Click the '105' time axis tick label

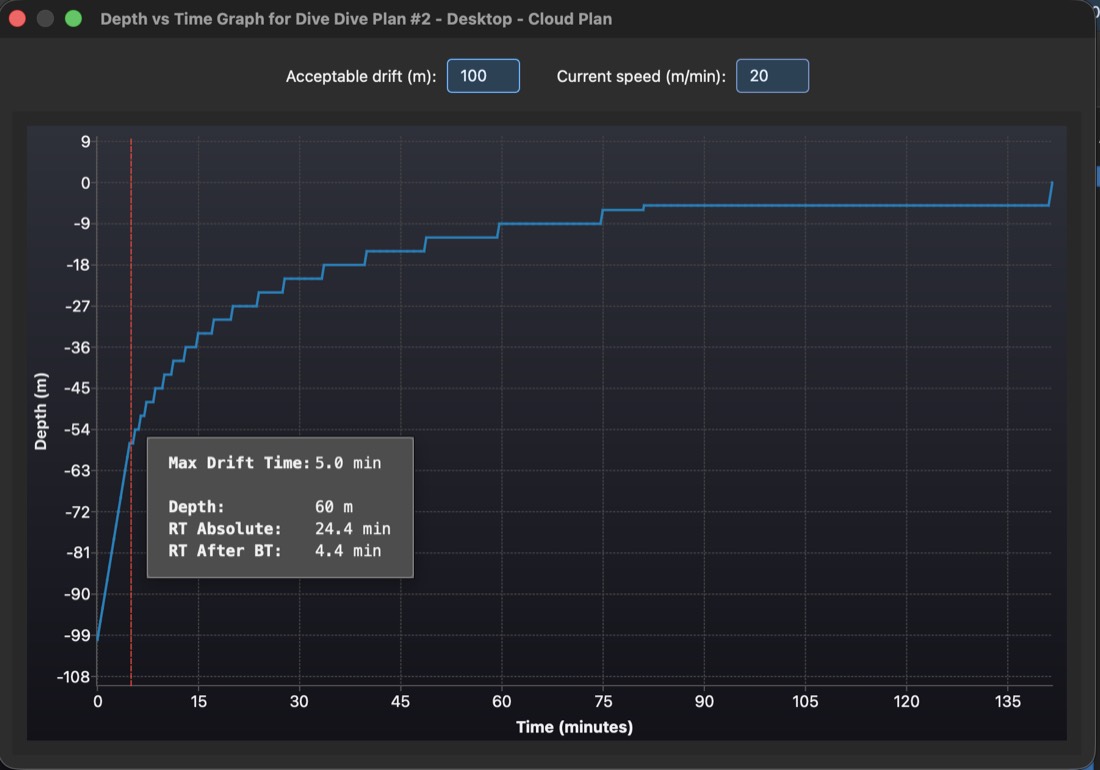[x=805, y=701]
